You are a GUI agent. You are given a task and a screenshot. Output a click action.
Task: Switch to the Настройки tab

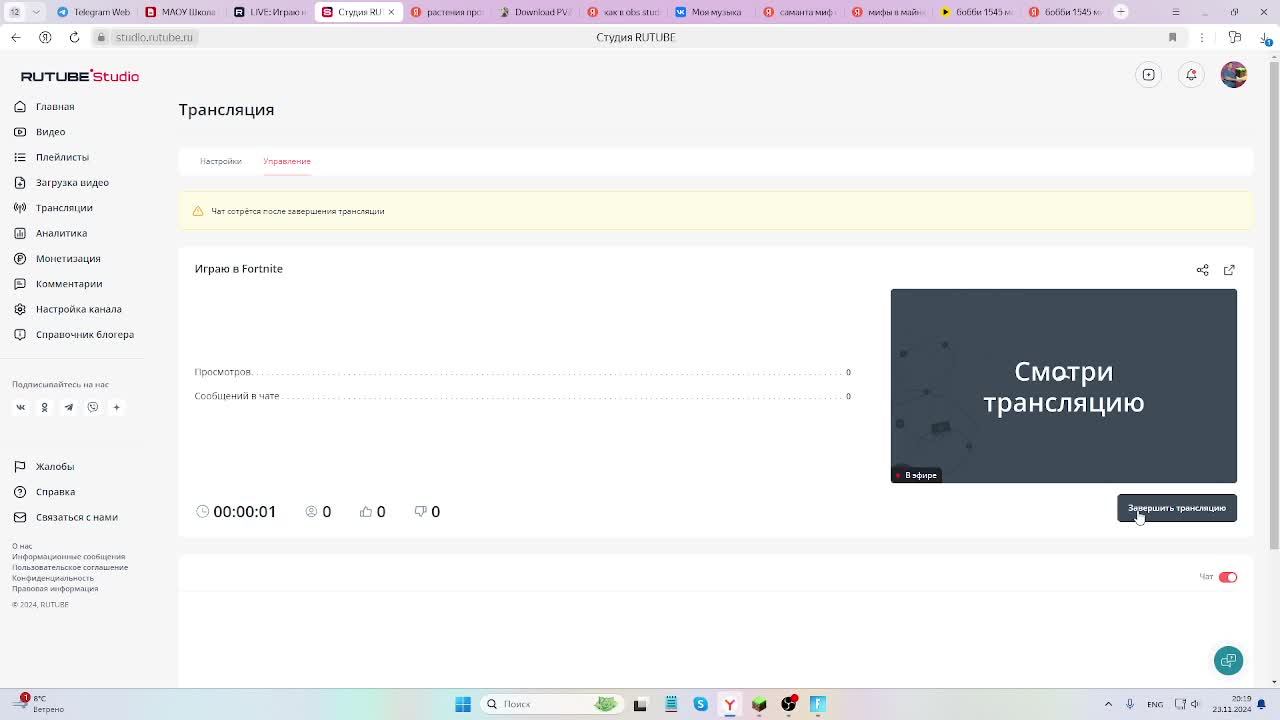220,161
